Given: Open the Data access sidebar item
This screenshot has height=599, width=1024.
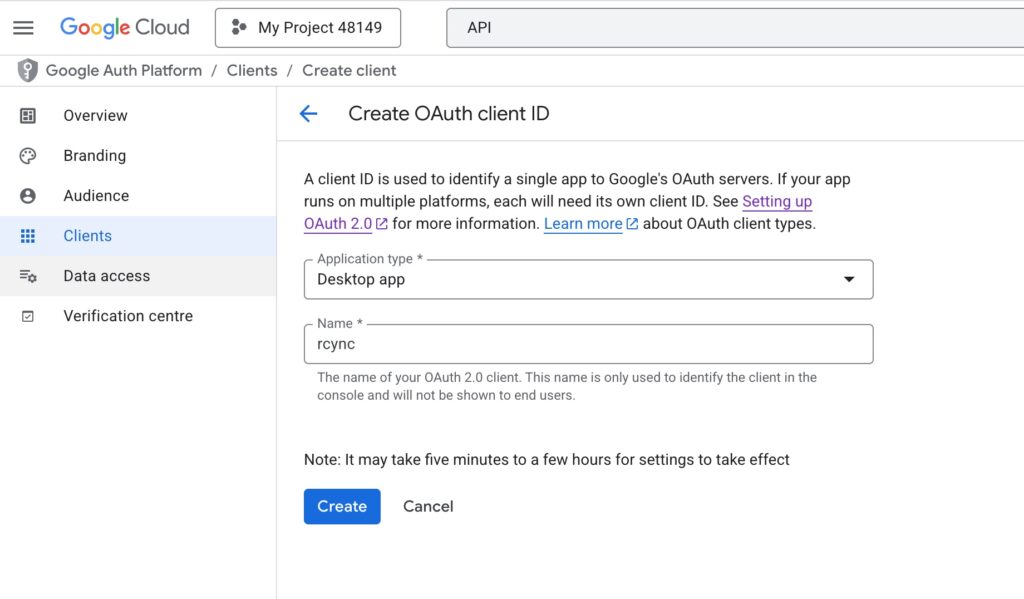Looking at the screenshot, I should pyautogui.click(x=138, y=276).
